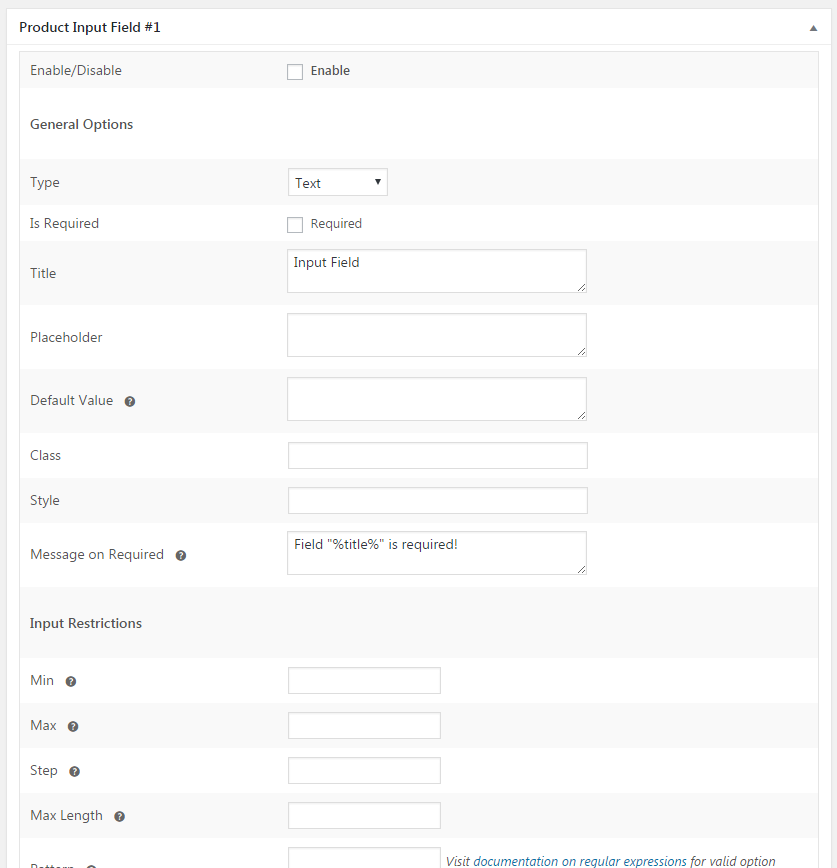
Task: Click the Min help tooltip icon
Action: tap(71, 681)
